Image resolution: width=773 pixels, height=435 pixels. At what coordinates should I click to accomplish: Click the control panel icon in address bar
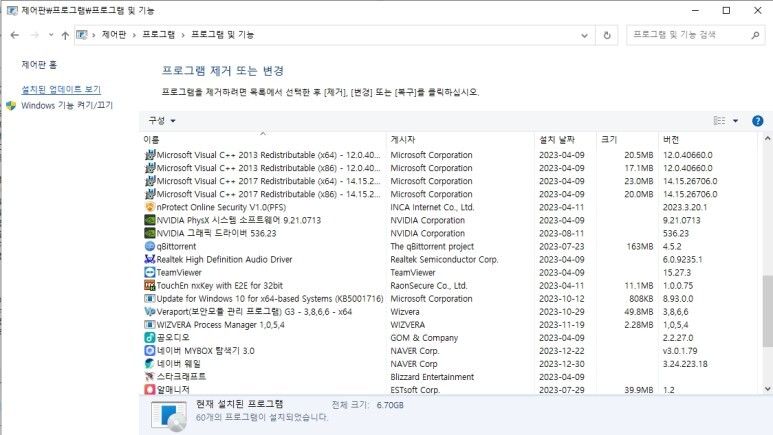[82, 35]
